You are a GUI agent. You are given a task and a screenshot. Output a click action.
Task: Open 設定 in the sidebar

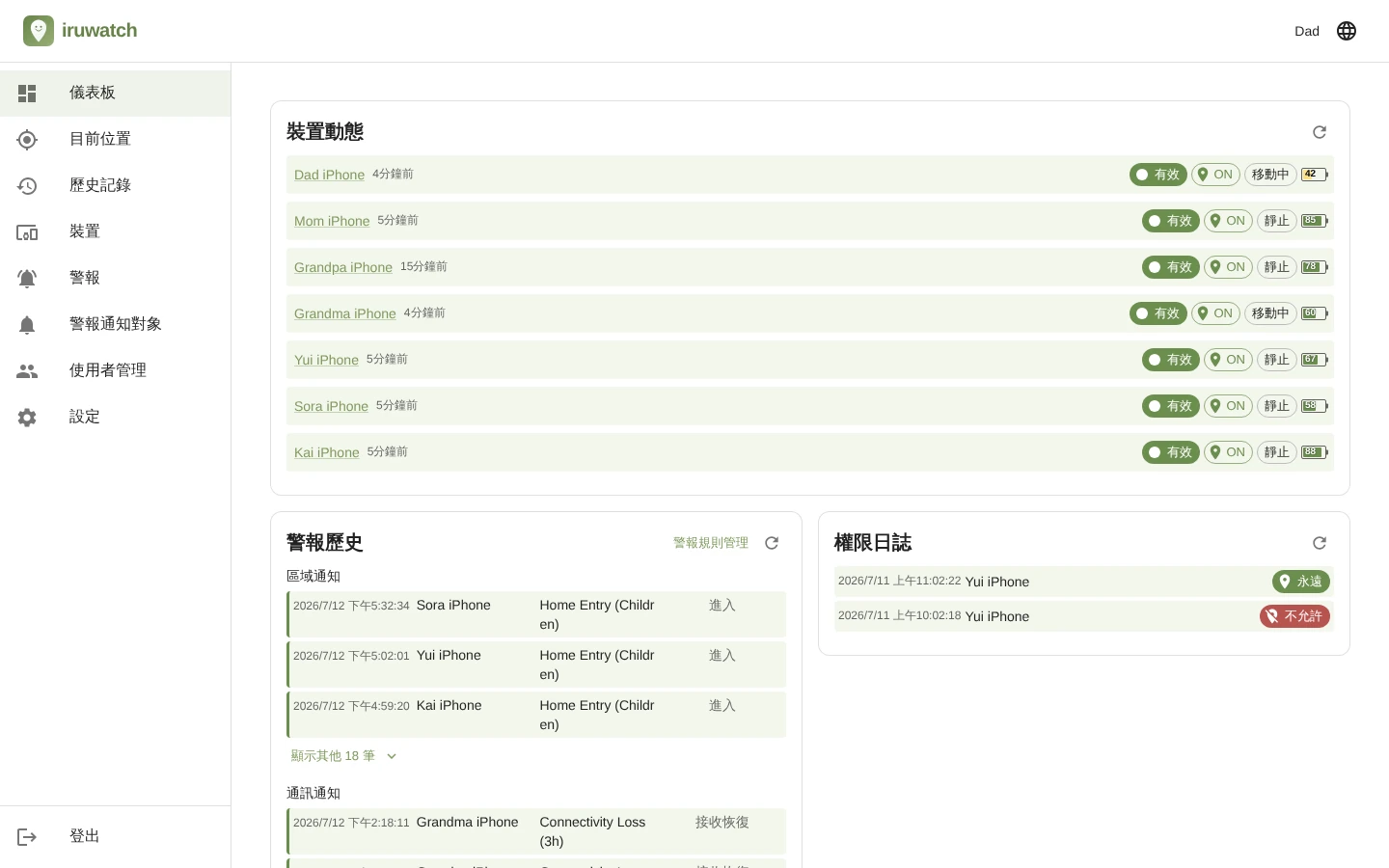116,418
